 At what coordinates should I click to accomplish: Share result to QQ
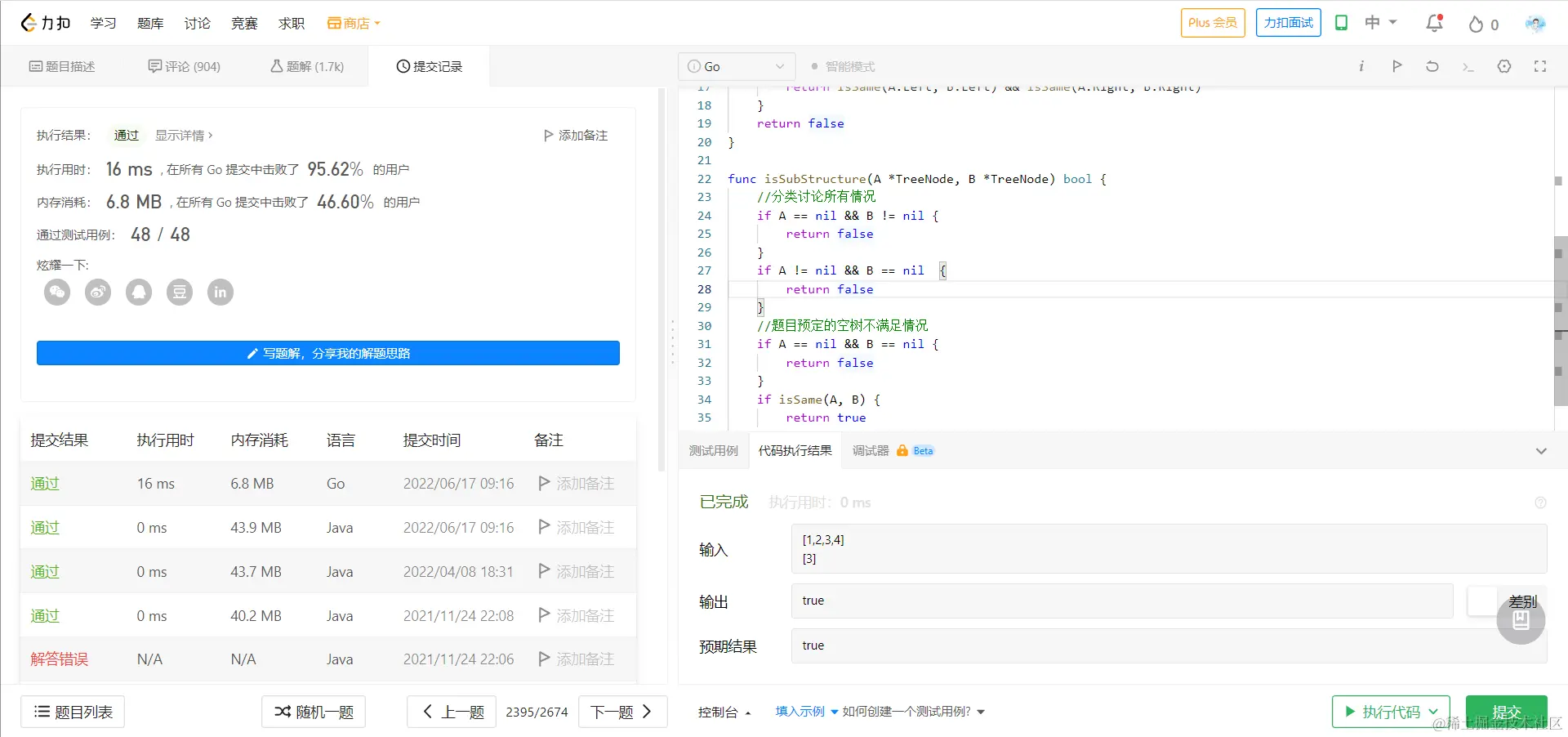click(139, 292)
